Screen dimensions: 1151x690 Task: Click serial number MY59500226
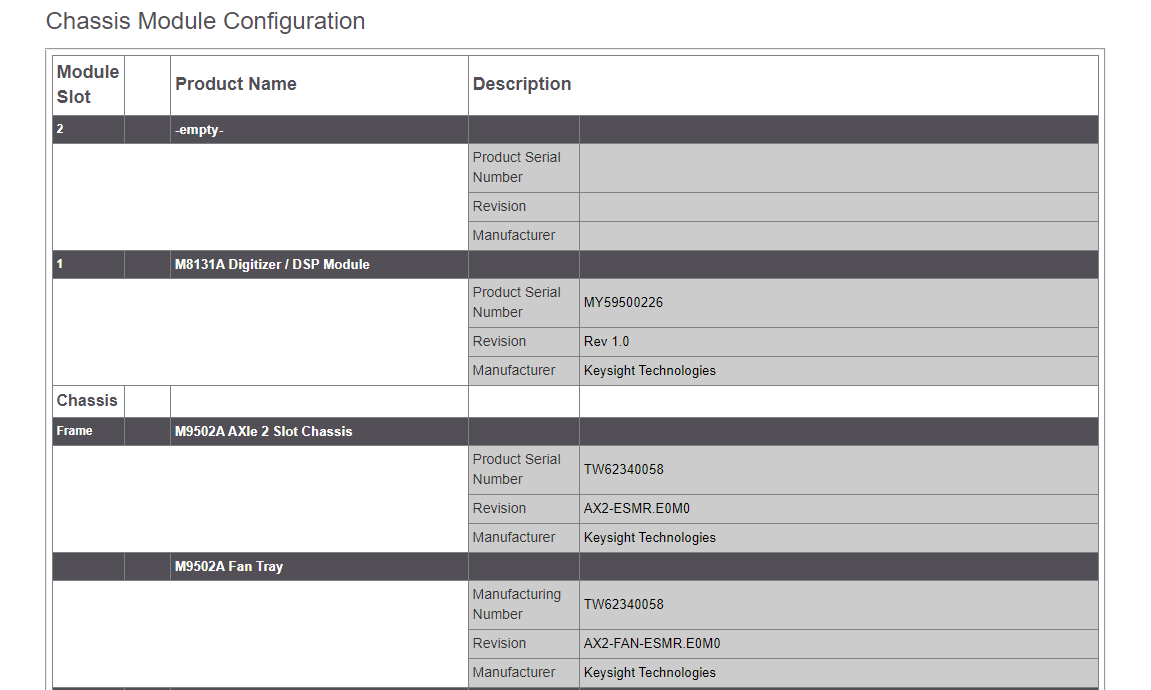(623, 302)
